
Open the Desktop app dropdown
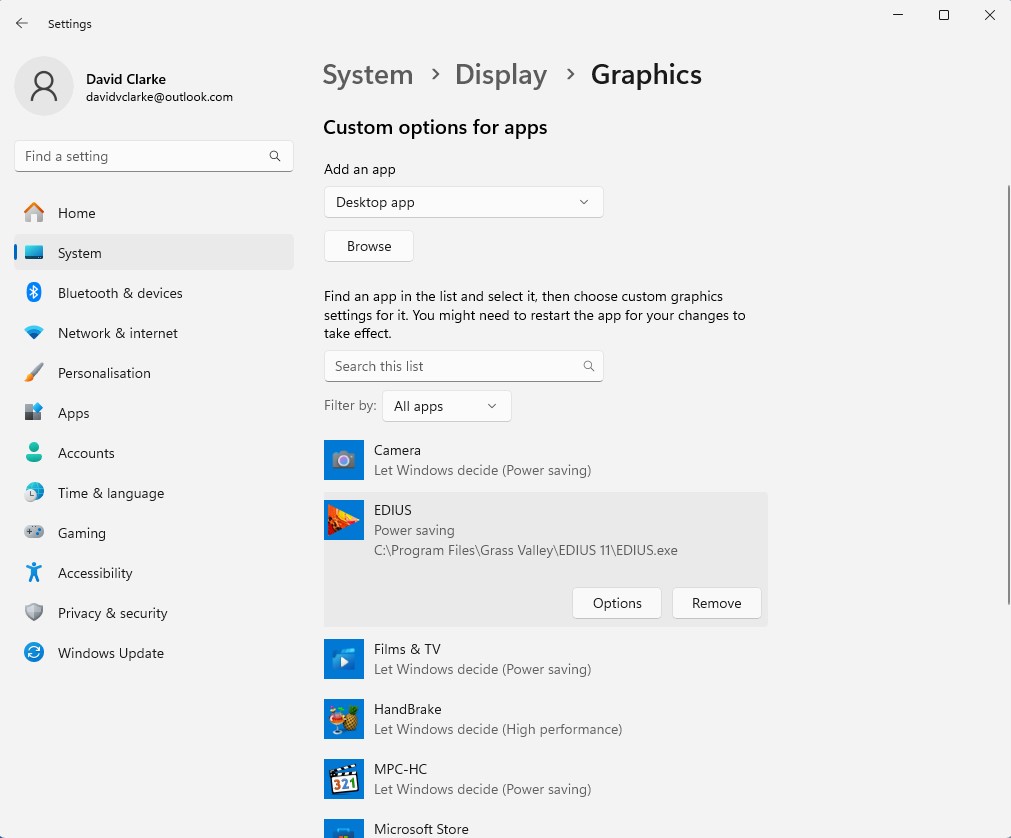click(464, 202)
